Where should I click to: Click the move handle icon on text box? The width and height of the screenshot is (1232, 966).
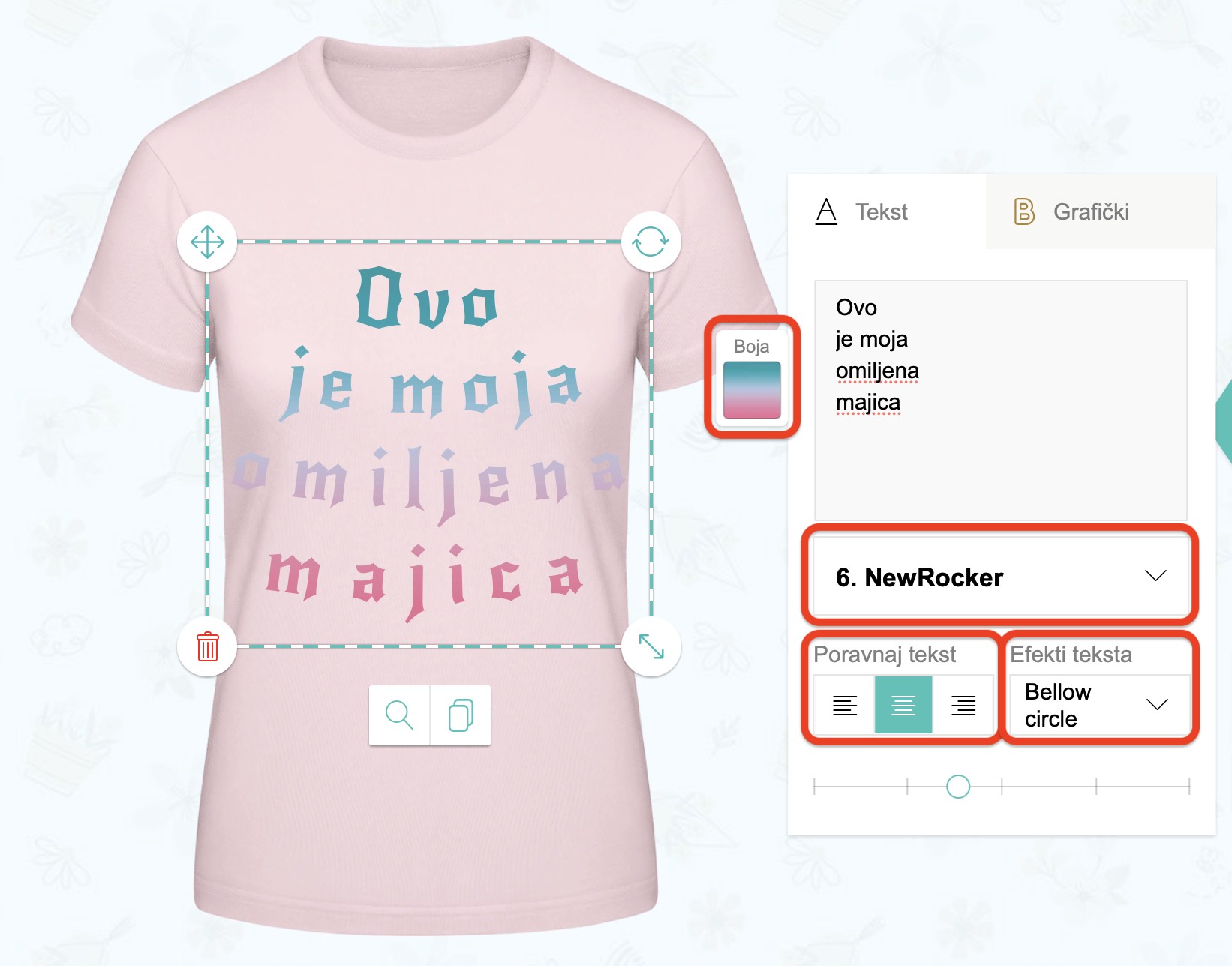pyautogui.click(x=207, y=242)
